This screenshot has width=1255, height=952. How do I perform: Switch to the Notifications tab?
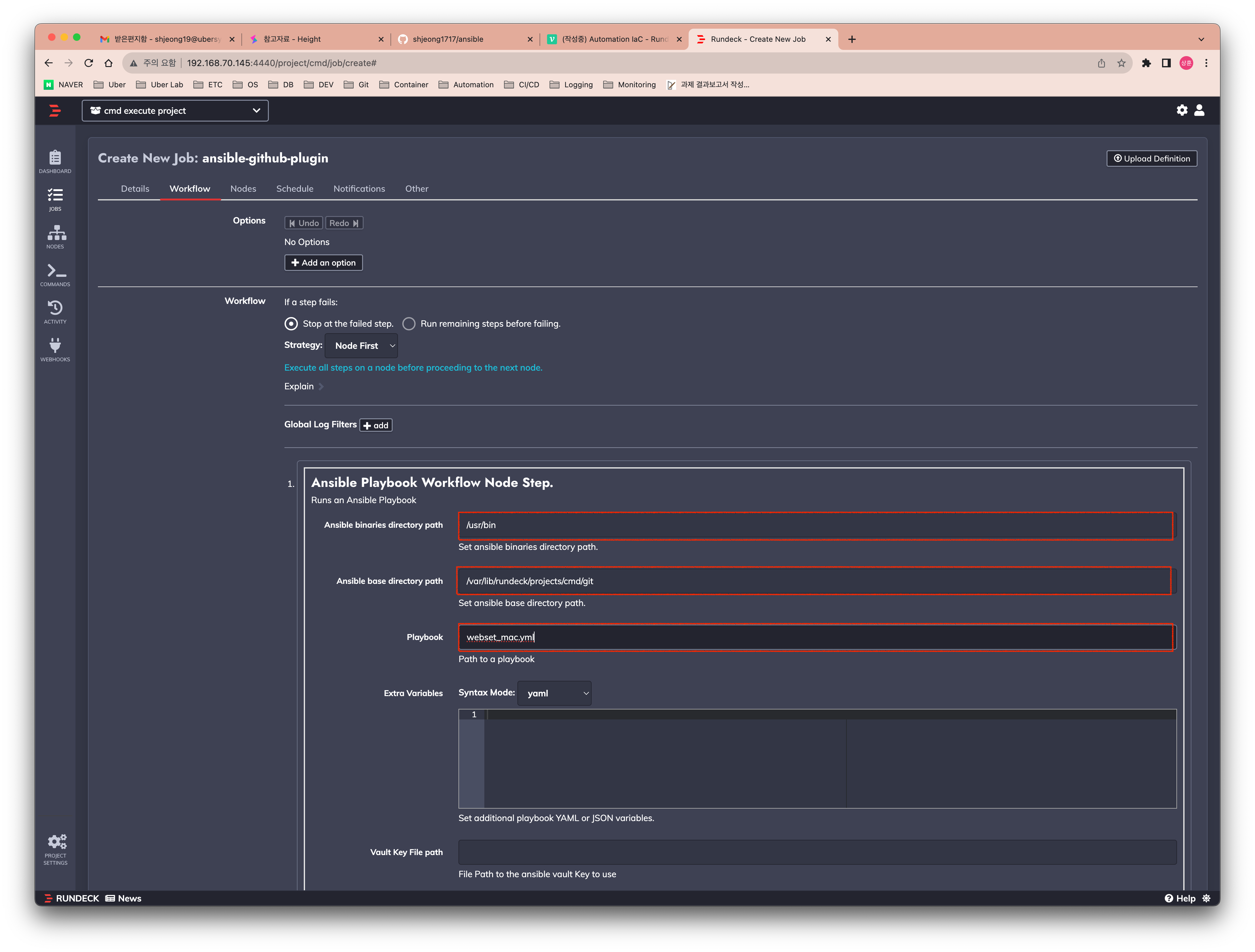[359, 189]
